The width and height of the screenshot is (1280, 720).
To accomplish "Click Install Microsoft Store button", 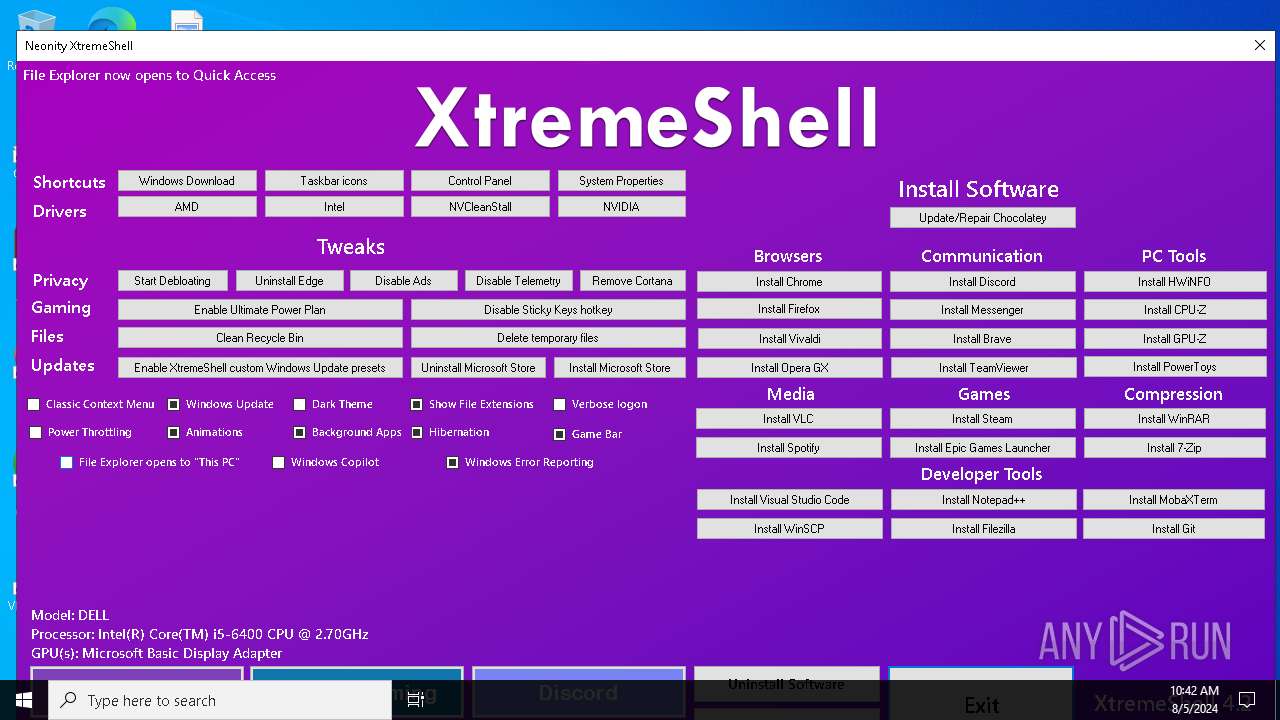I will click(620, 368).
